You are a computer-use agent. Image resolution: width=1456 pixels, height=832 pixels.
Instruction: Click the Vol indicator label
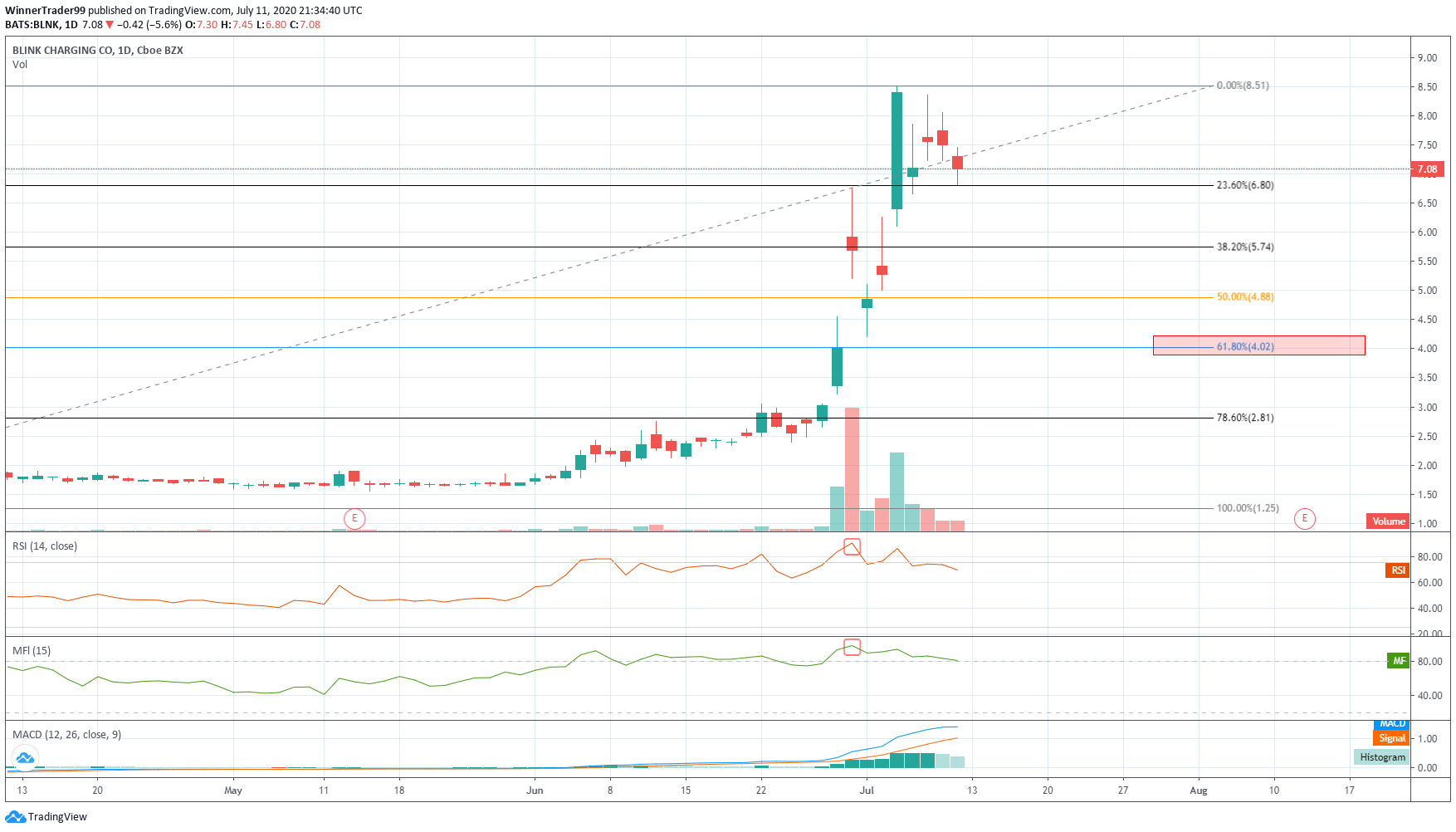click(x=20, y=65)
